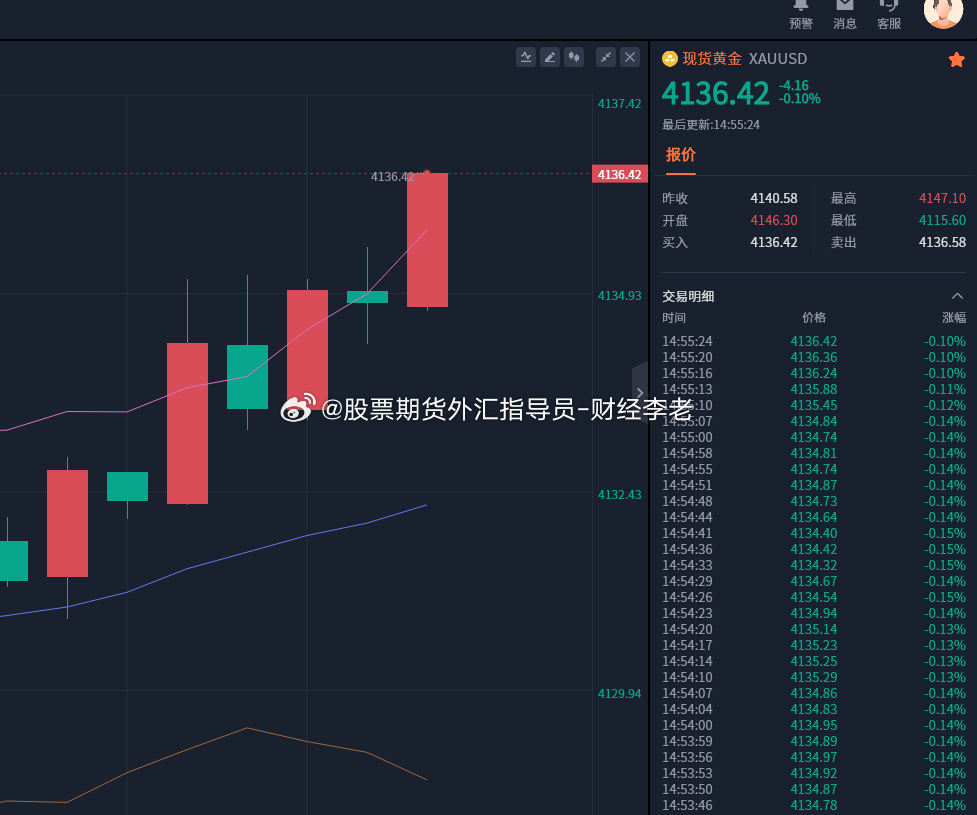Switch to the 报价 tab

pos(680,155)
